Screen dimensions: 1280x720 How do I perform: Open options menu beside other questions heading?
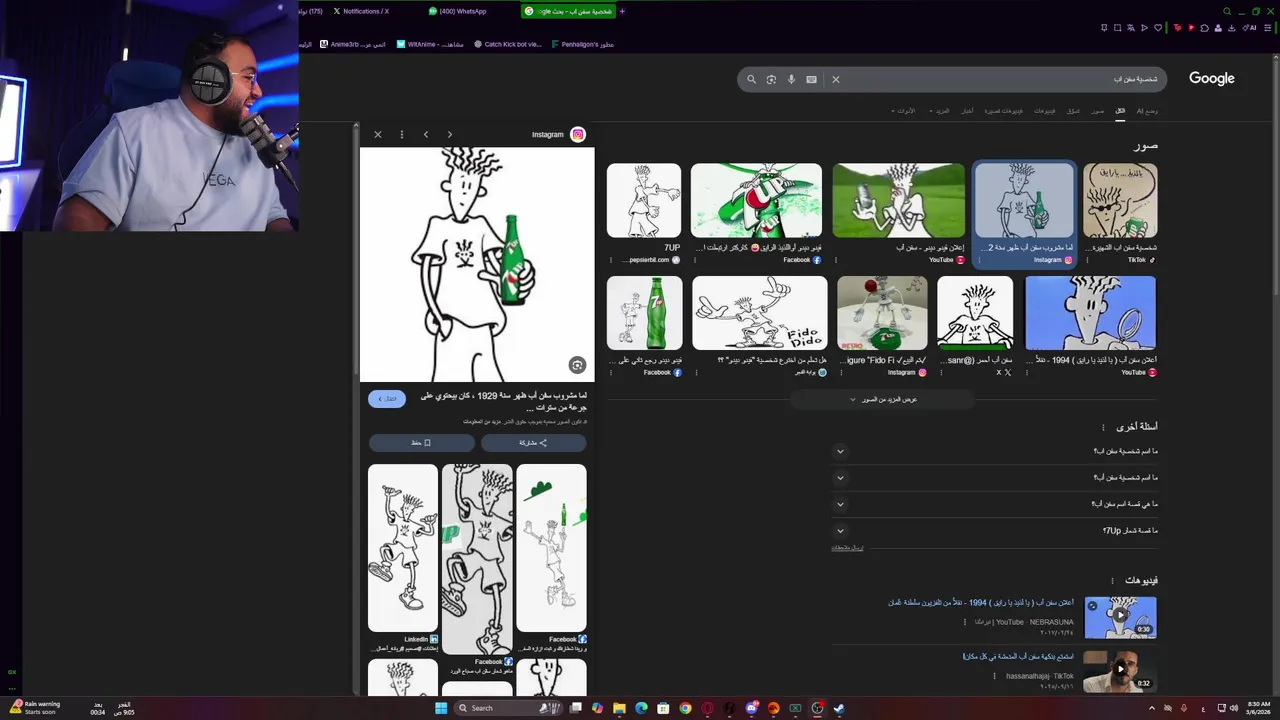pos(1103,427)
